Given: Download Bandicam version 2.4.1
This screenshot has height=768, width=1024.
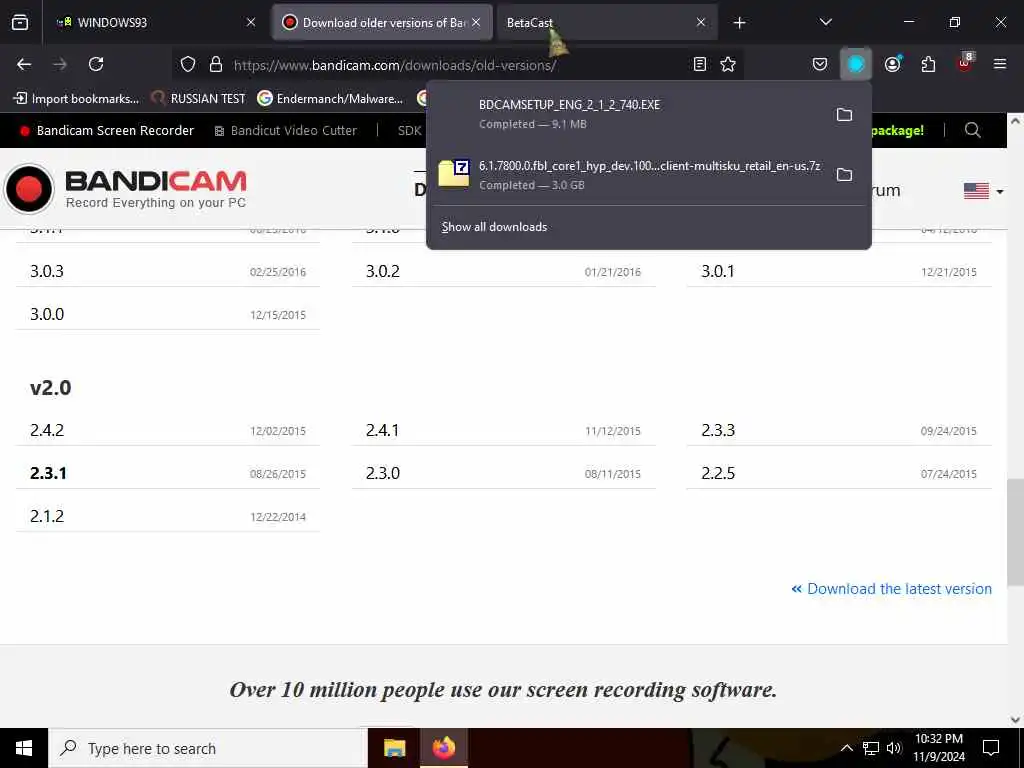Looking at the screenshot, I should point(382,430).
